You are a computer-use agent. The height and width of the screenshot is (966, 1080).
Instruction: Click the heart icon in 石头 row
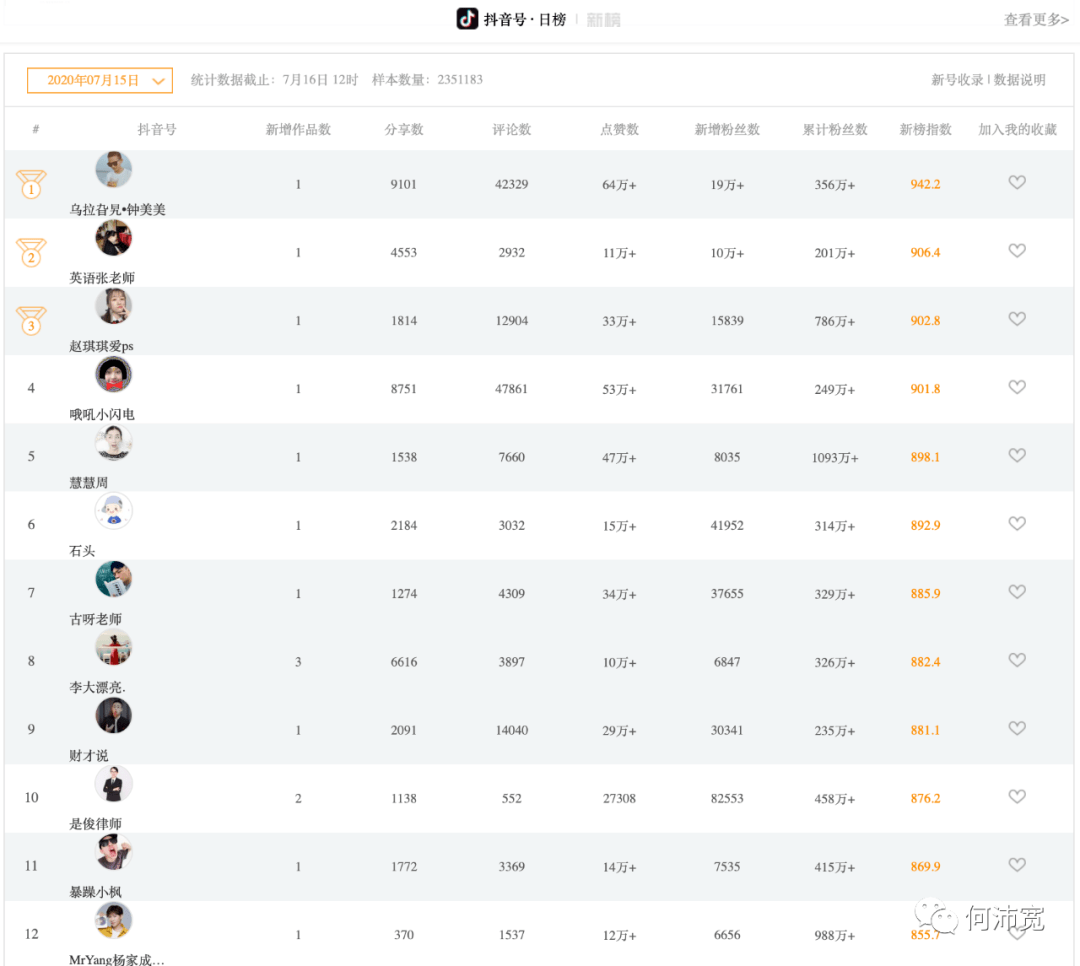1017,524
